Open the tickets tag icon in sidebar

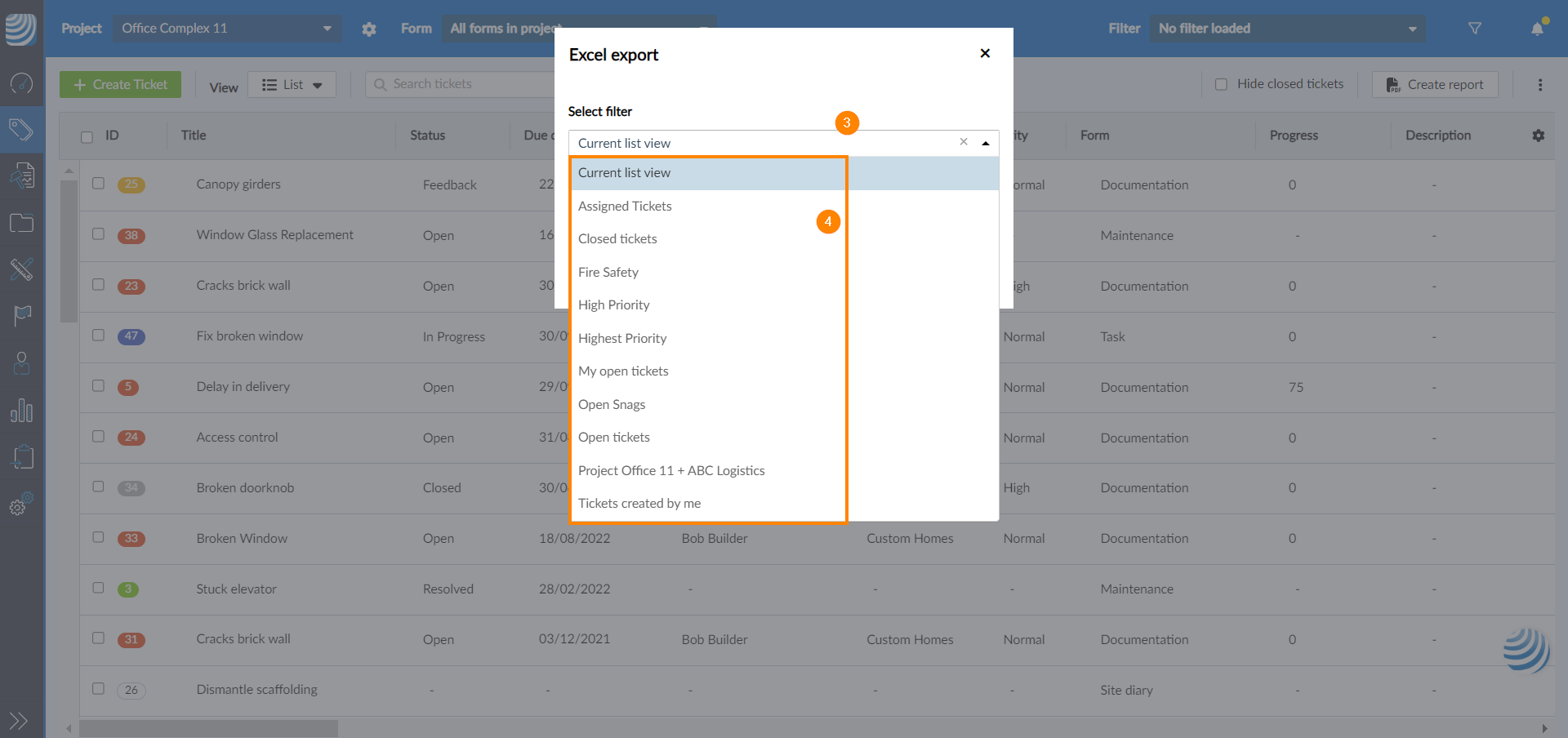[21, 129]
